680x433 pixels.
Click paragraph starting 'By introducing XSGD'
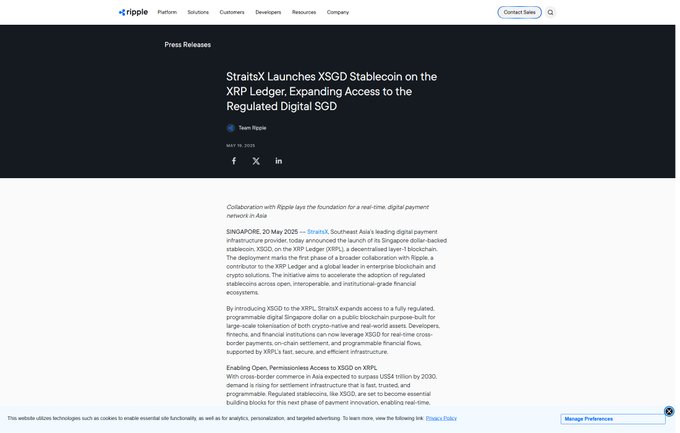tap(333, 330)
